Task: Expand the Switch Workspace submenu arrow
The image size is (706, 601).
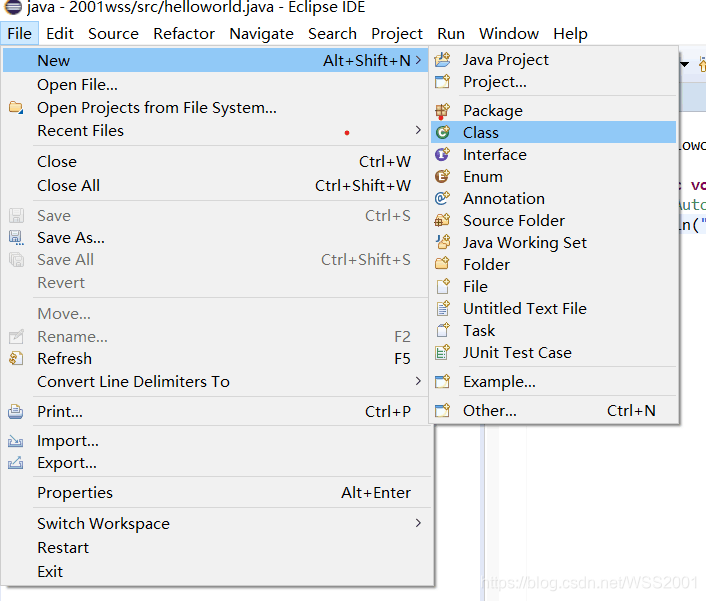Action: coord(418,523)
